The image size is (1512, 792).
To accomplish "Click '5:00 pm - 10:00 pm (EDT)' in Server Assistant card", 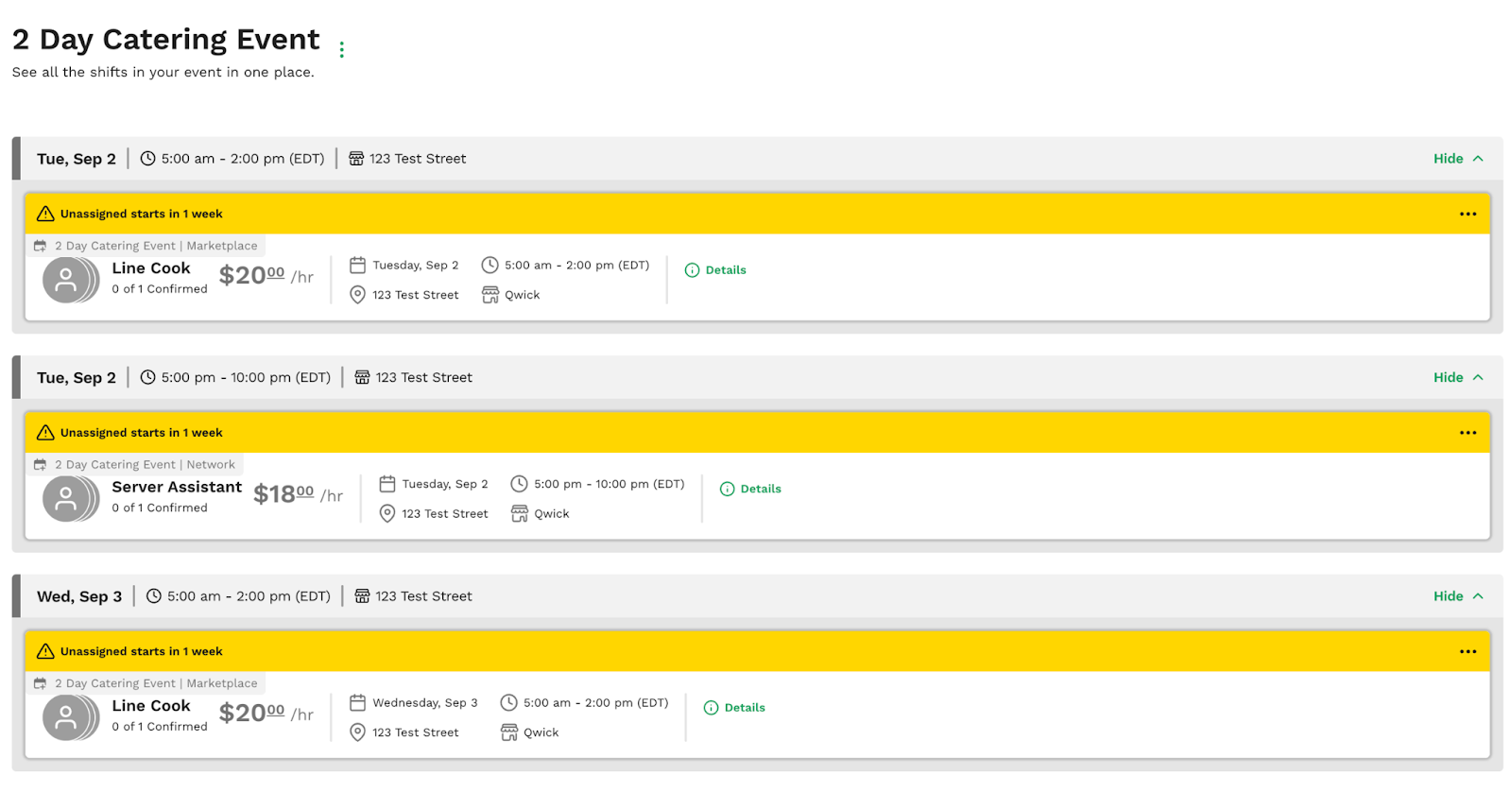I will [610, 484].
